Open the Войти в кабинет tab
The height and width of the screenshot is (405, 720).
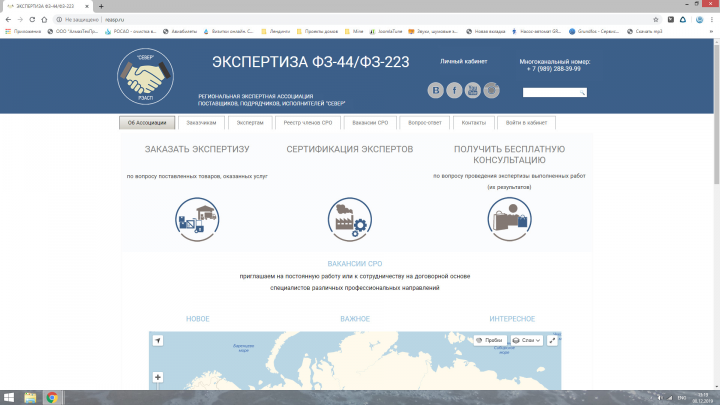click(x=526, y=123)
